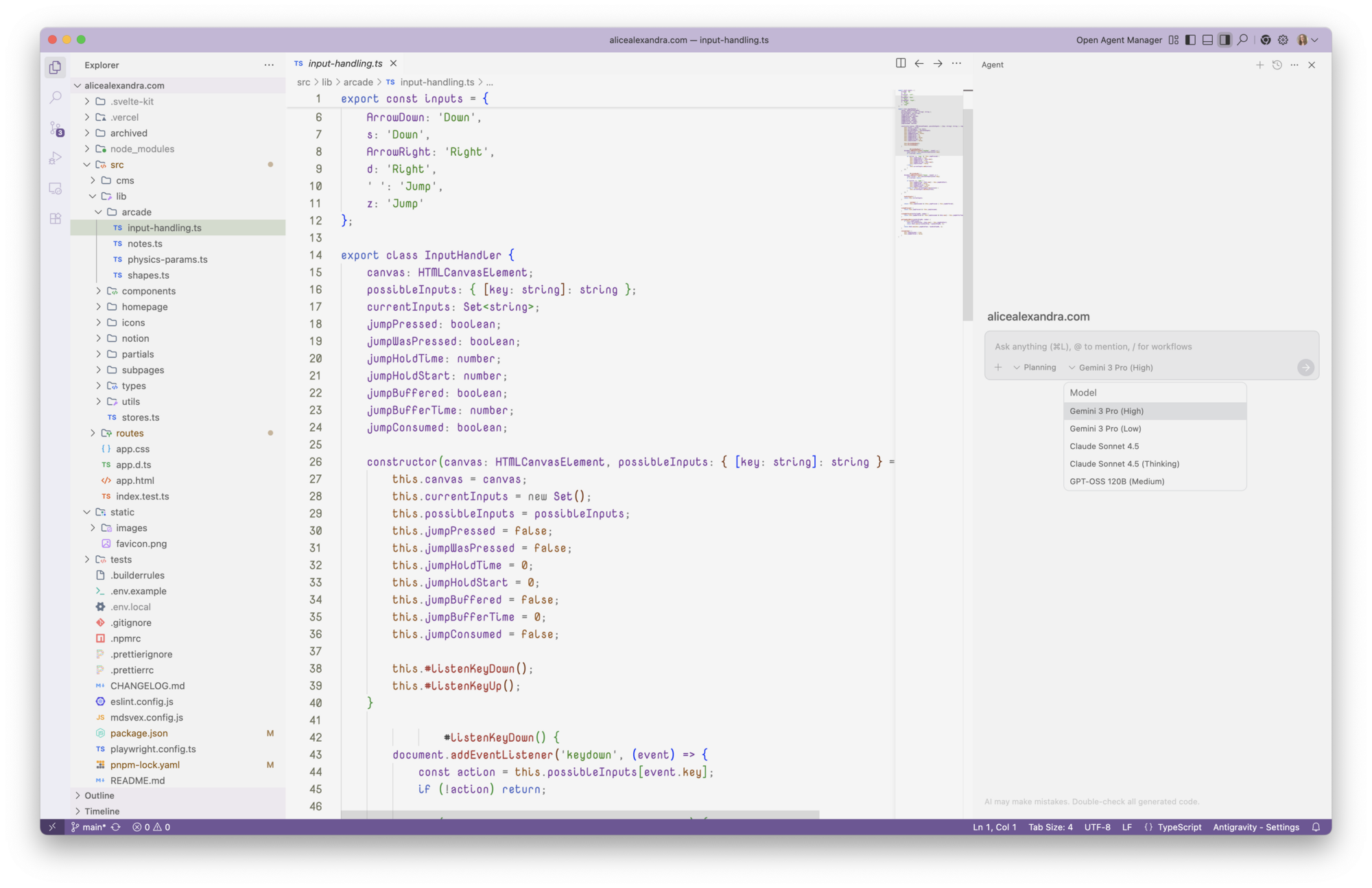The width and height of the screenshot is (1372, 888).
Task: Open the Extensions view icon
Action: click(x=56, y=219)
